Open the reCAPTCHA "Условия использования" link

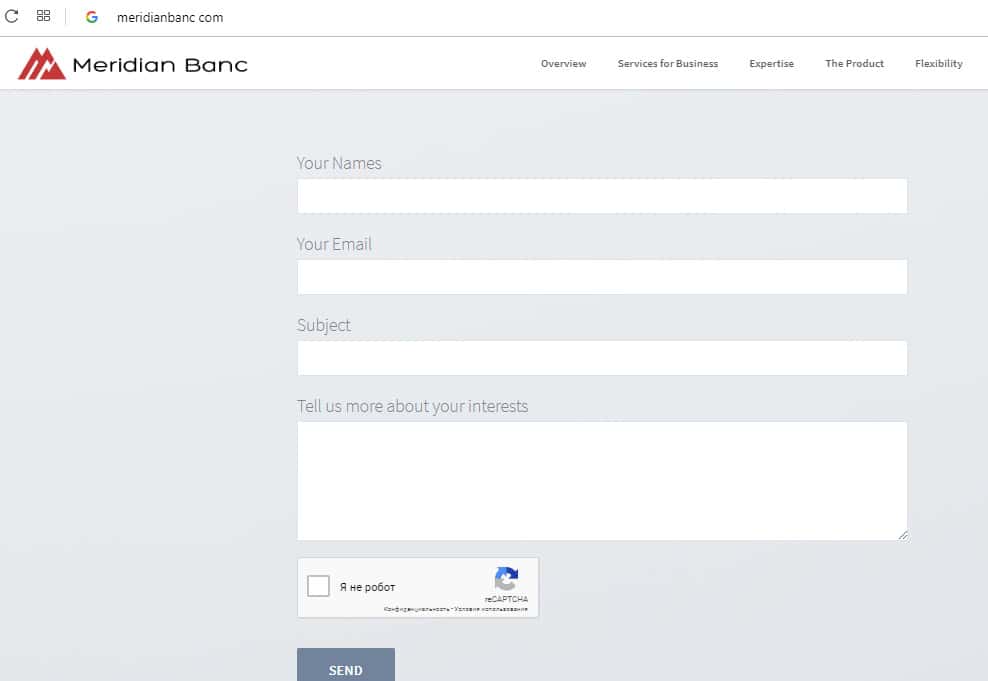coord(492,609)
